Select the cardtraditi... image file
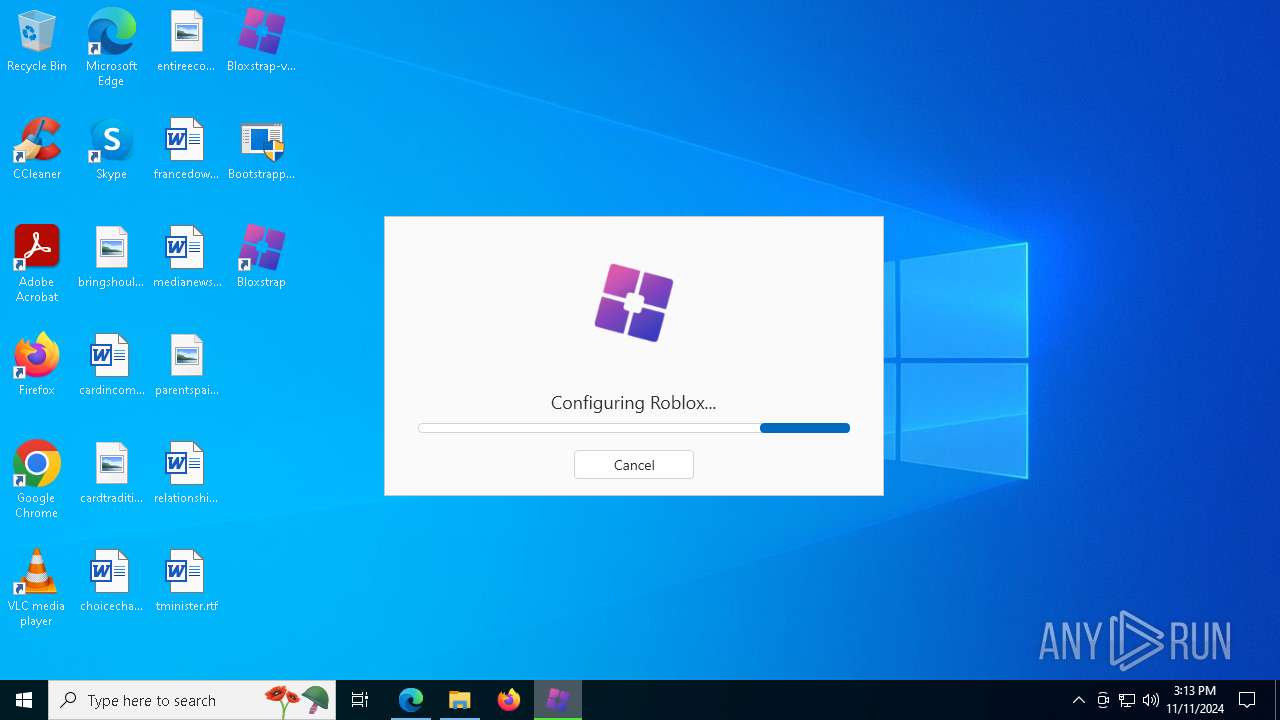 pyautogui.click(x=111, y=474)
